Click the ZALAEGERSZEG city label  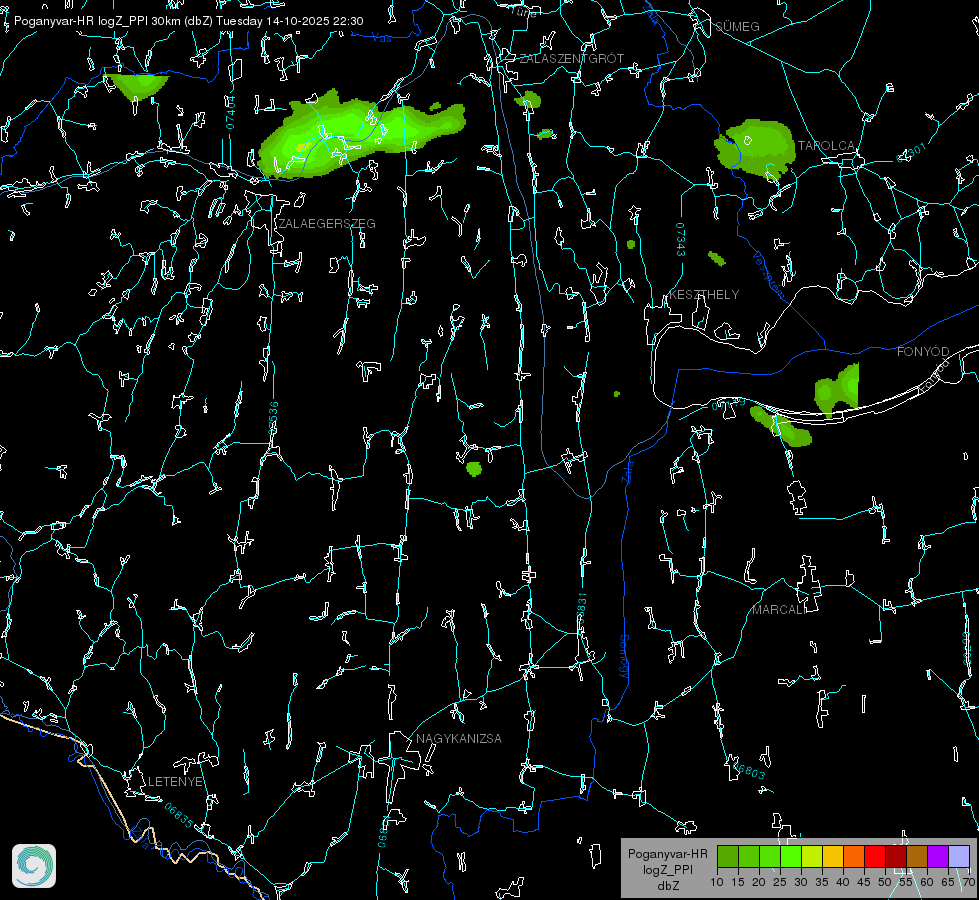coord(327,223)
